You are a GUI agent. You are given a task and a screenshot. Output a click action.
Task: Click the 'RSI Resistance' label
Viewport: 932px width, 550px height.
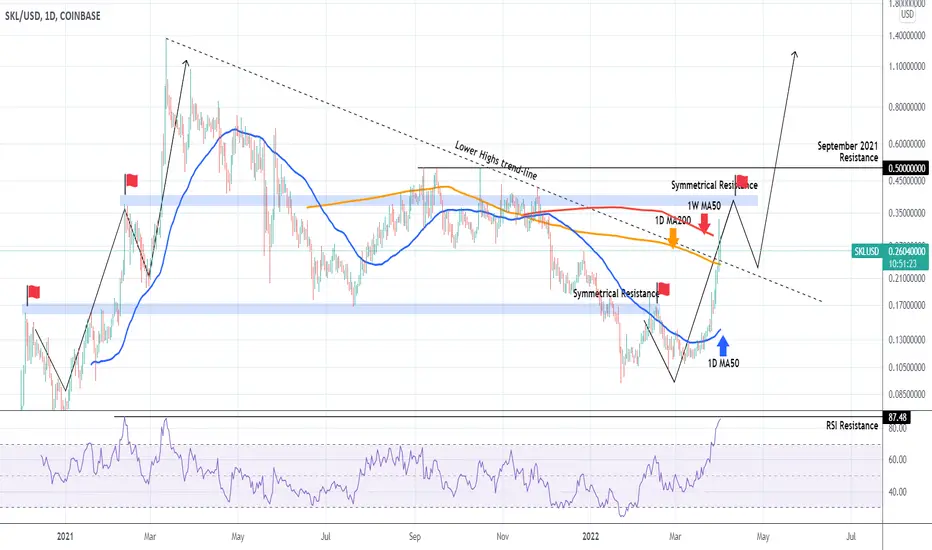click(852, 426)
